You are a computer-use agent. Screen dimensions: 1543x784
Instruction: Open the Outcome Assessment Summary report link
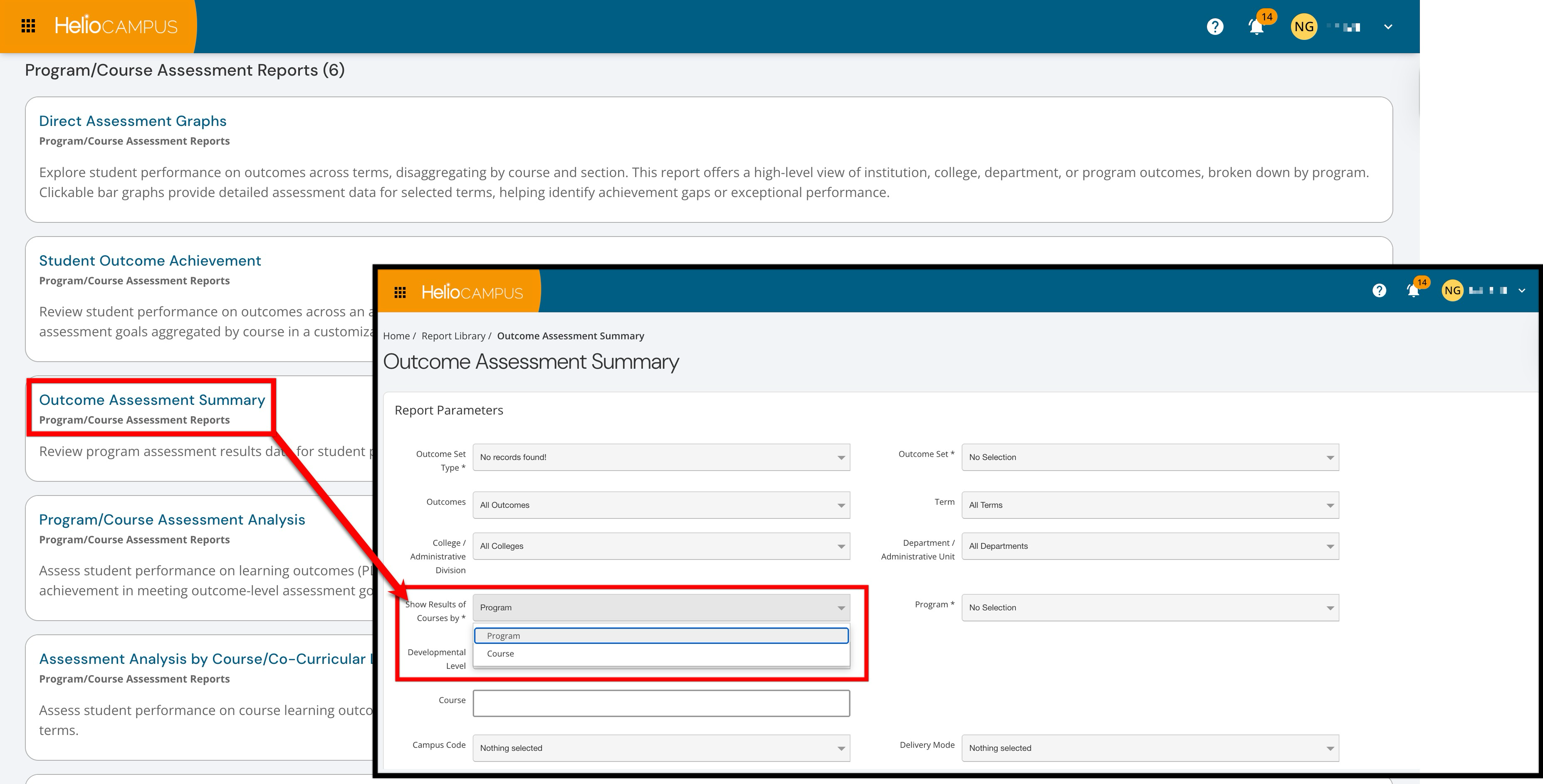[x=152, y=400]
